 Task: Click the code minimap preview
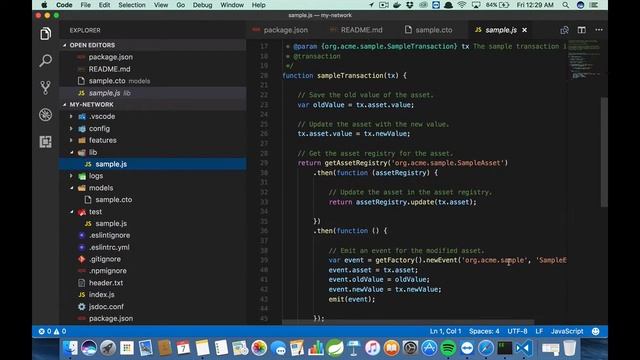584,59
